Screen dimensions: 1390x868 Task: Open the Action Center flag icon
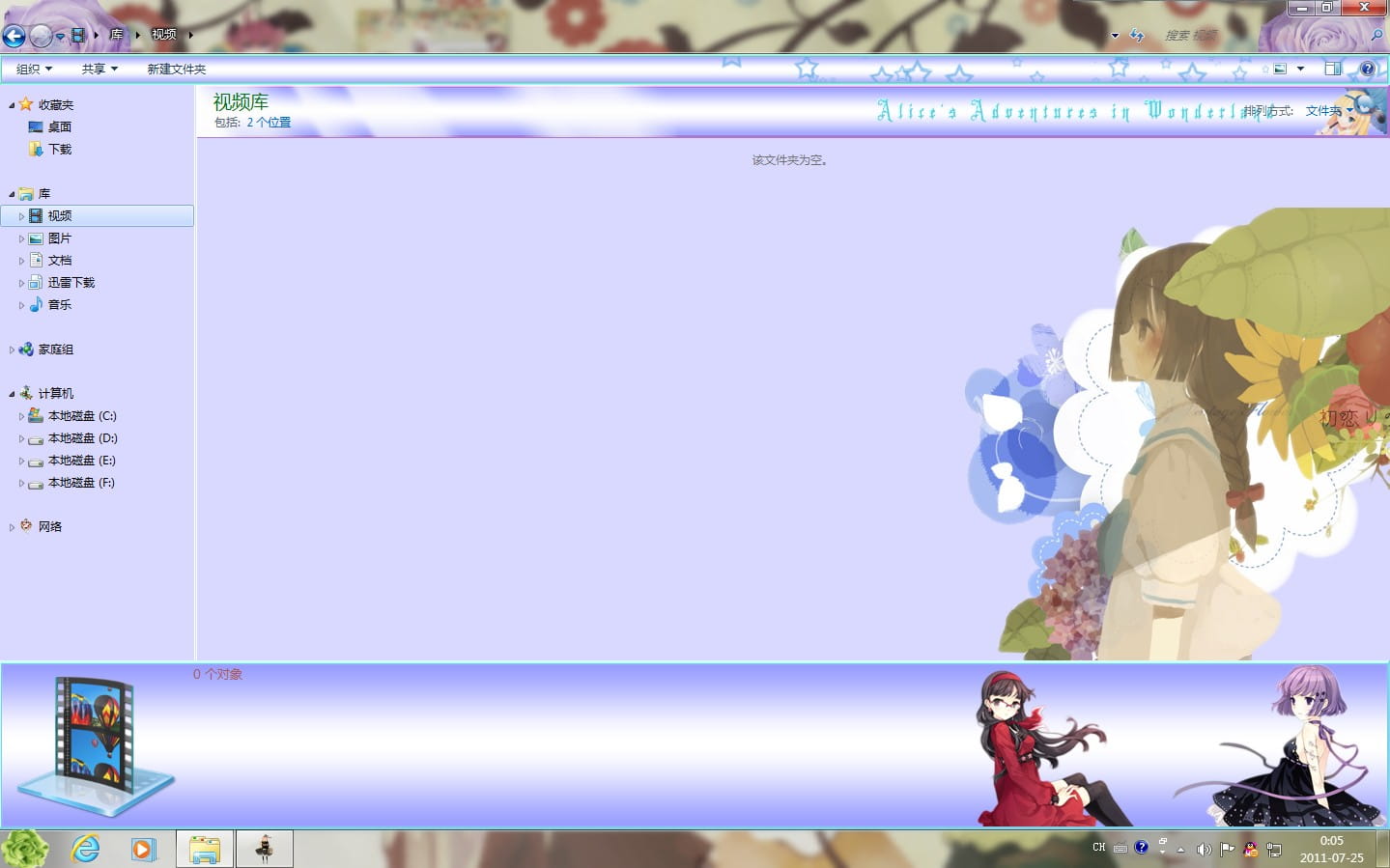pos(1227,849)
